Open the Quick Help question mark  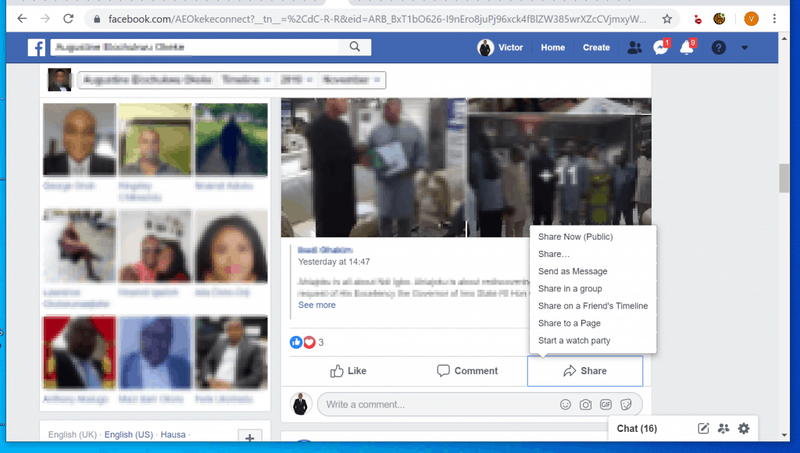pos(718,47)
